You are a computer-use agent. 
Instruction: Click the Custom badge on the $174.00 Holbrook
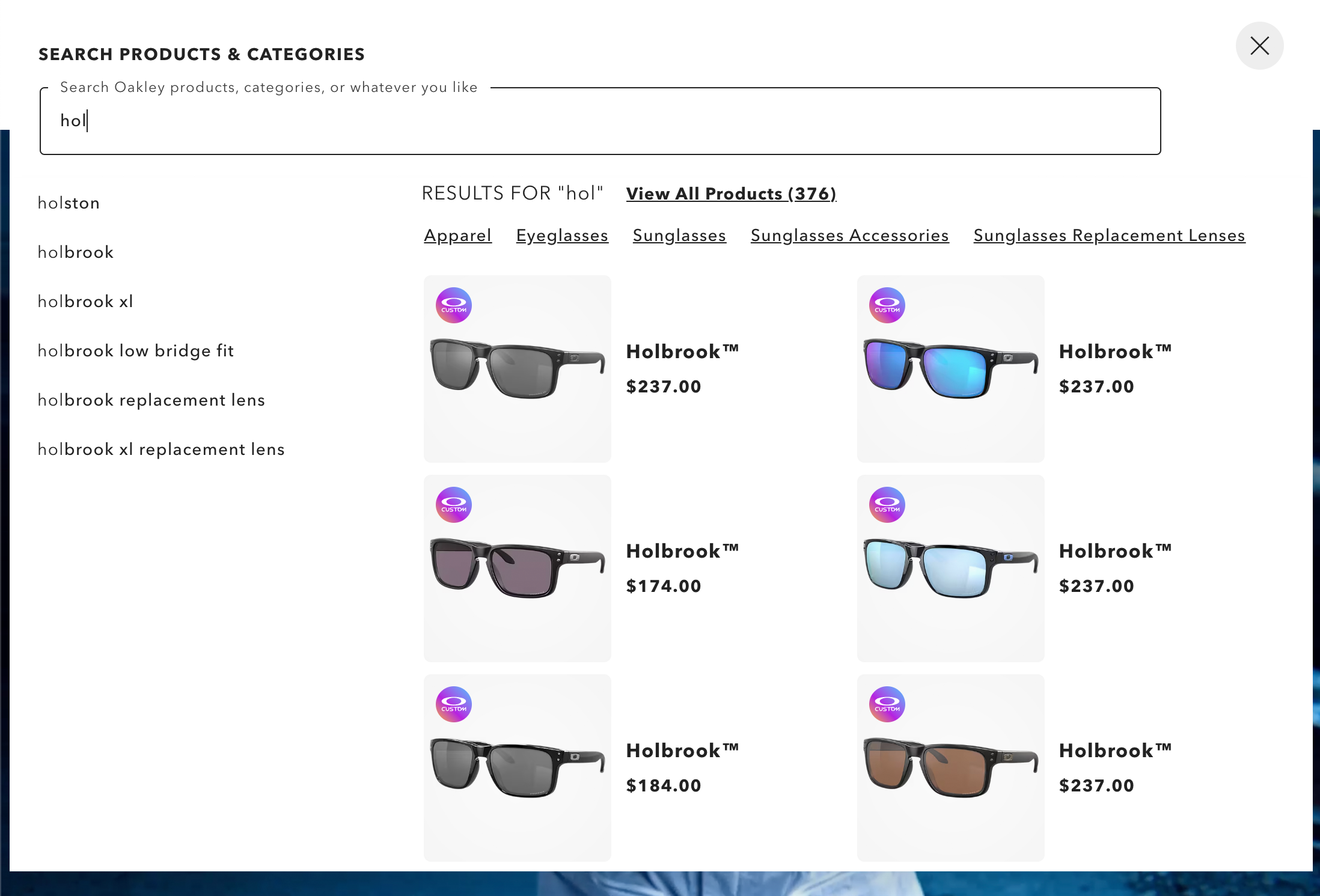[454, 504]
